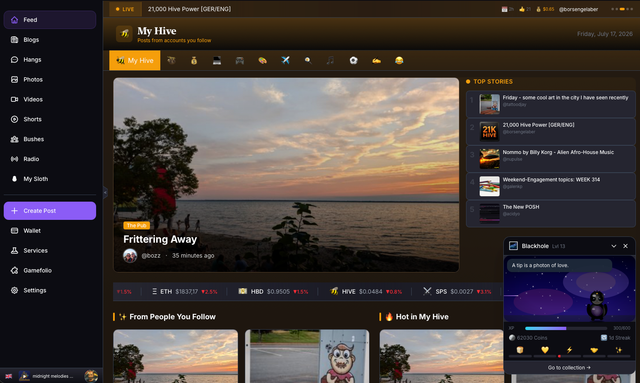Open the Nommo by Billy Korg story
The width and height of the screenshot is (640, 383).
pyautogui.click(x=551, y=158)
